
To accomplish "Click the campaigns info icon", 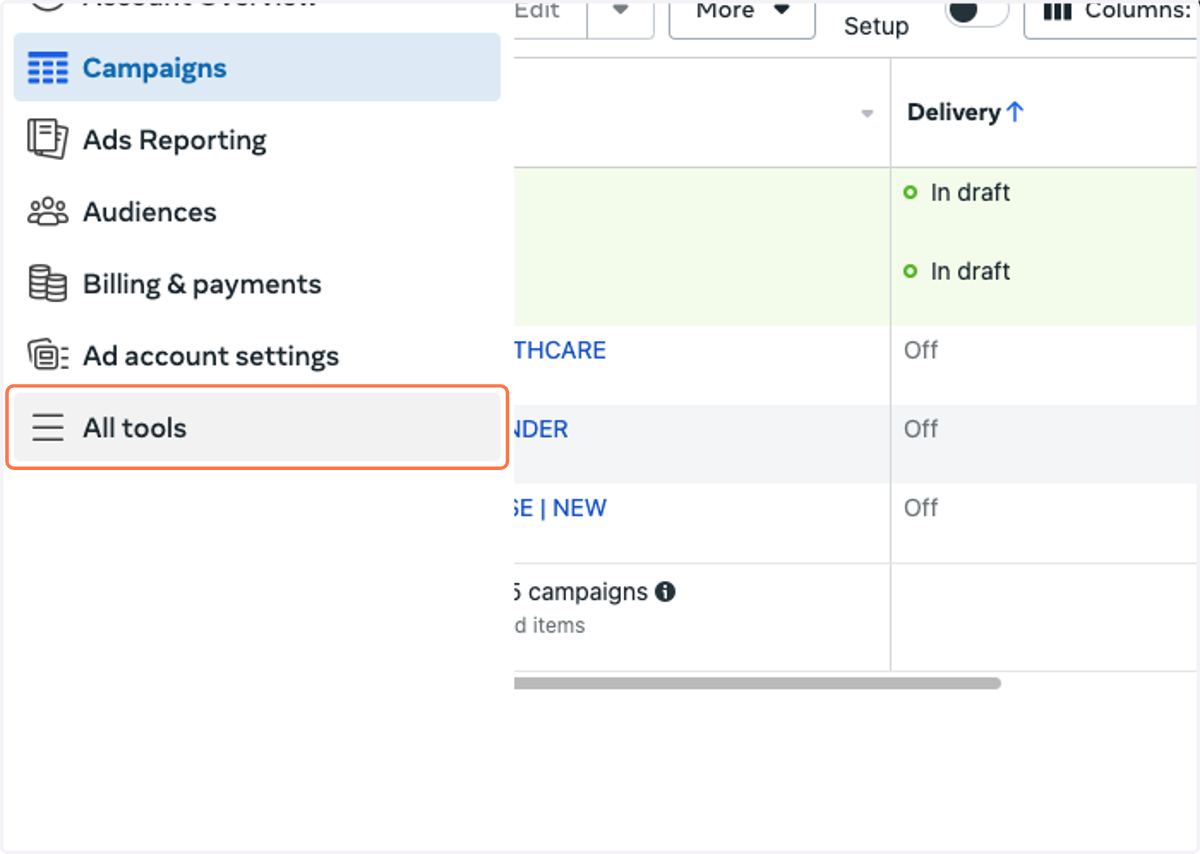I will pos(665,592).
